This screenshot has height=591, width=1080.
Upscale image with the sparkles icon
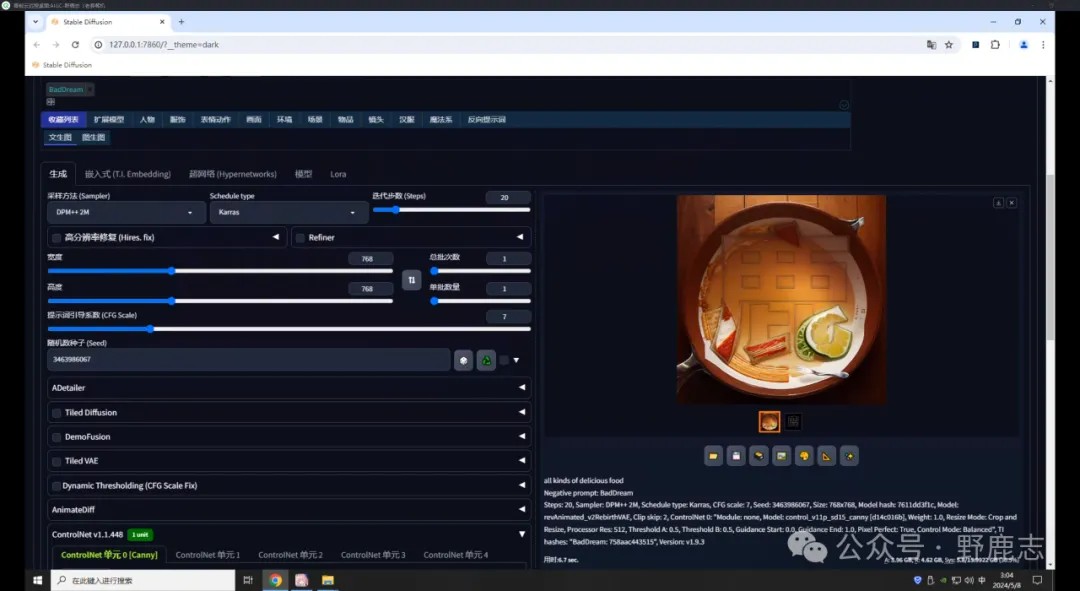[x=849, y=456]
